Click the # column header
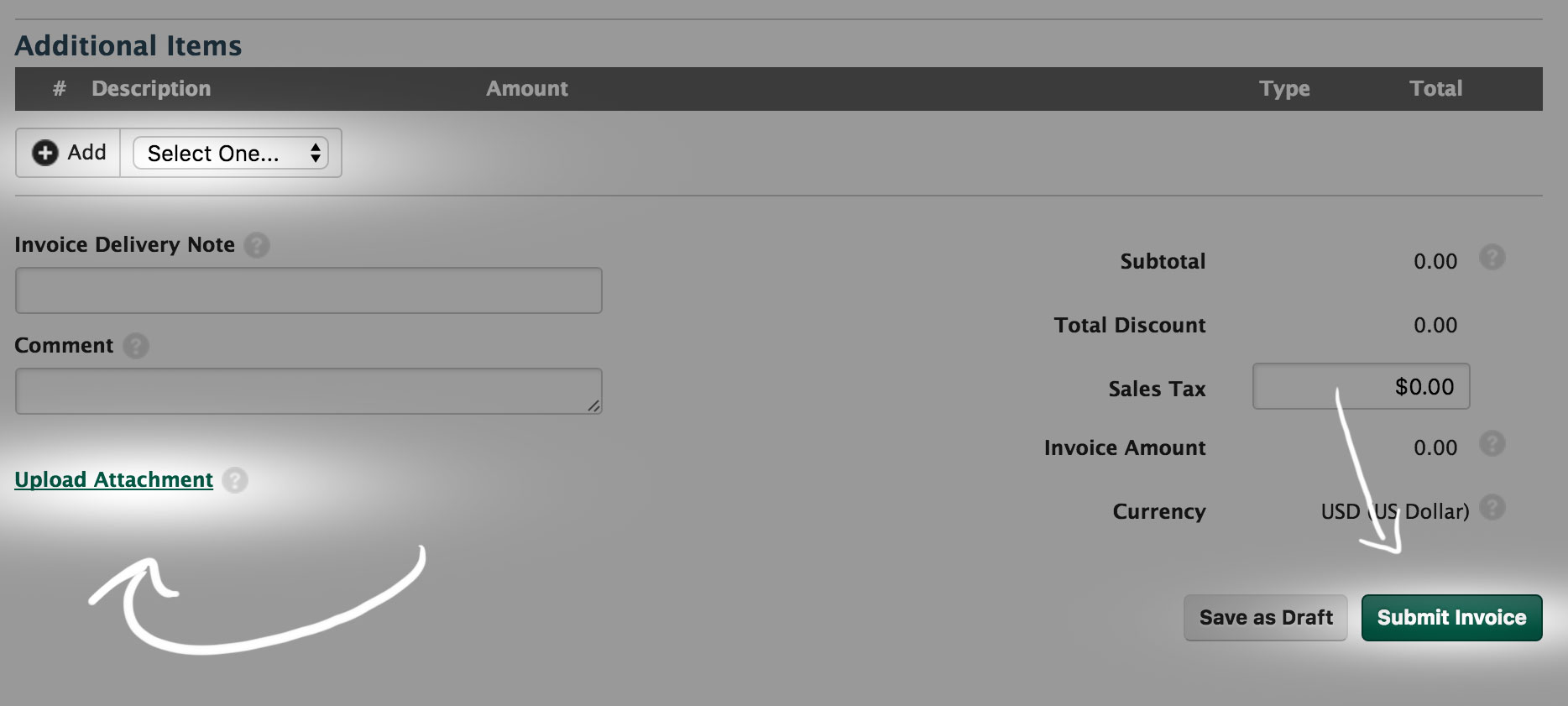This screenshot has width=1568, height=706. tap(59, 89)
